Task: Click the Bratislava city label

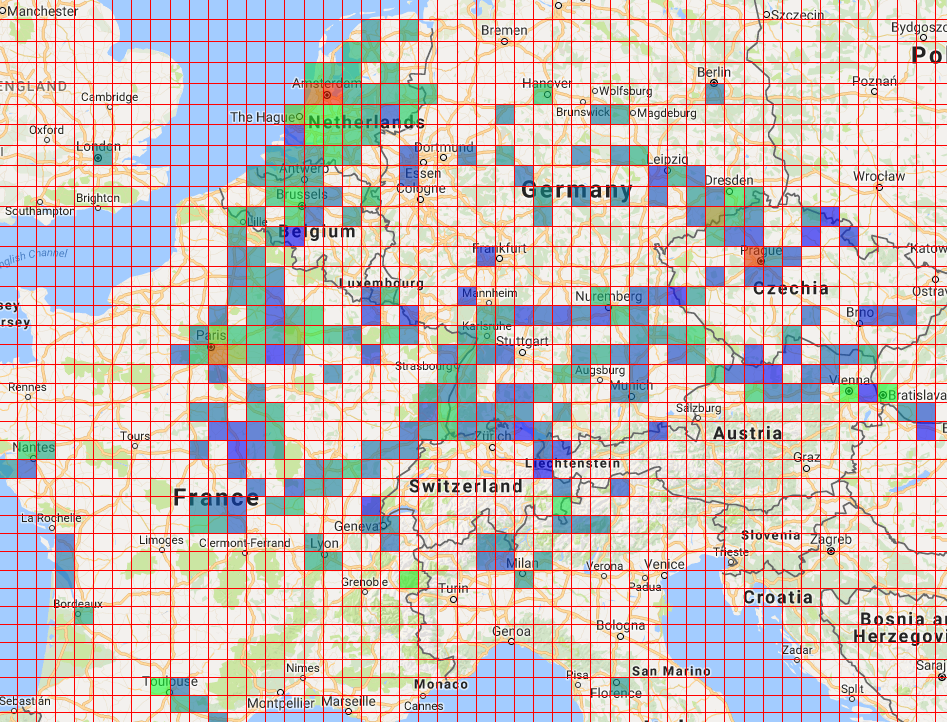Action: [x=917, y=395]
